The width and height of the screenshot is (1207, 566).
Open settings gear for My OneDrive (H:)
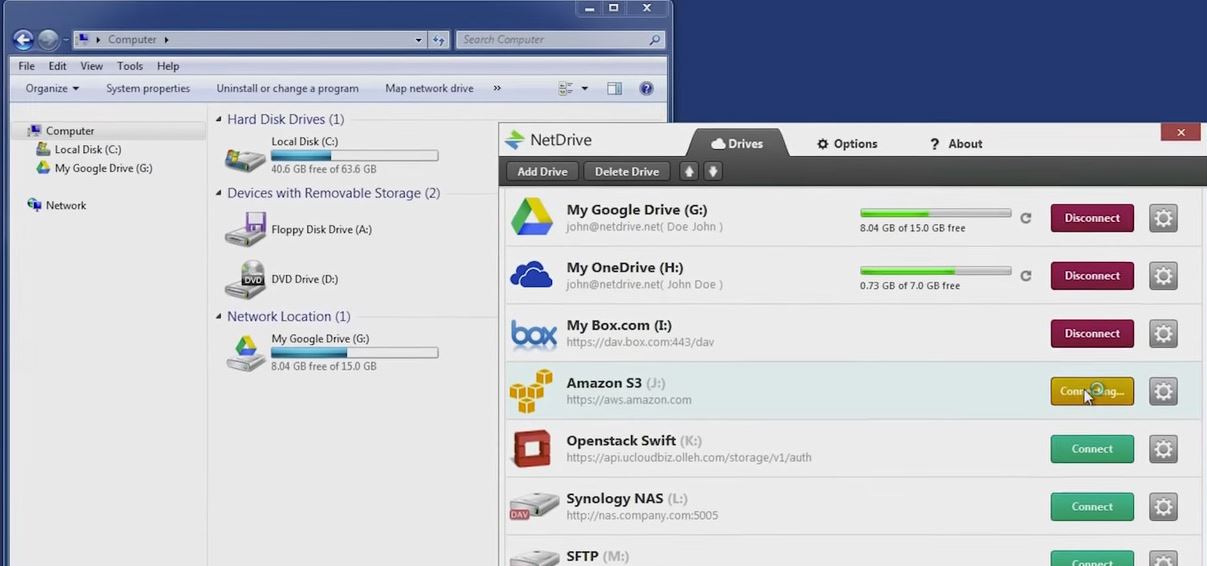(1163, 276)
